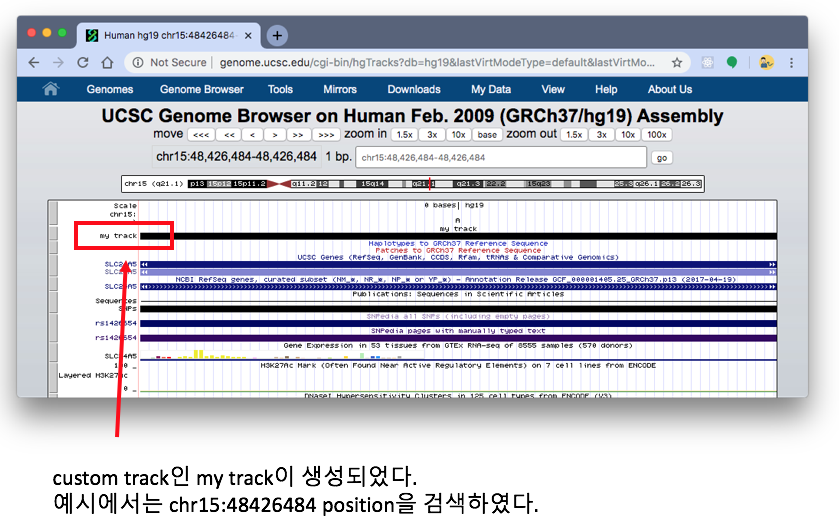Open the Help menu

[606, 89]
